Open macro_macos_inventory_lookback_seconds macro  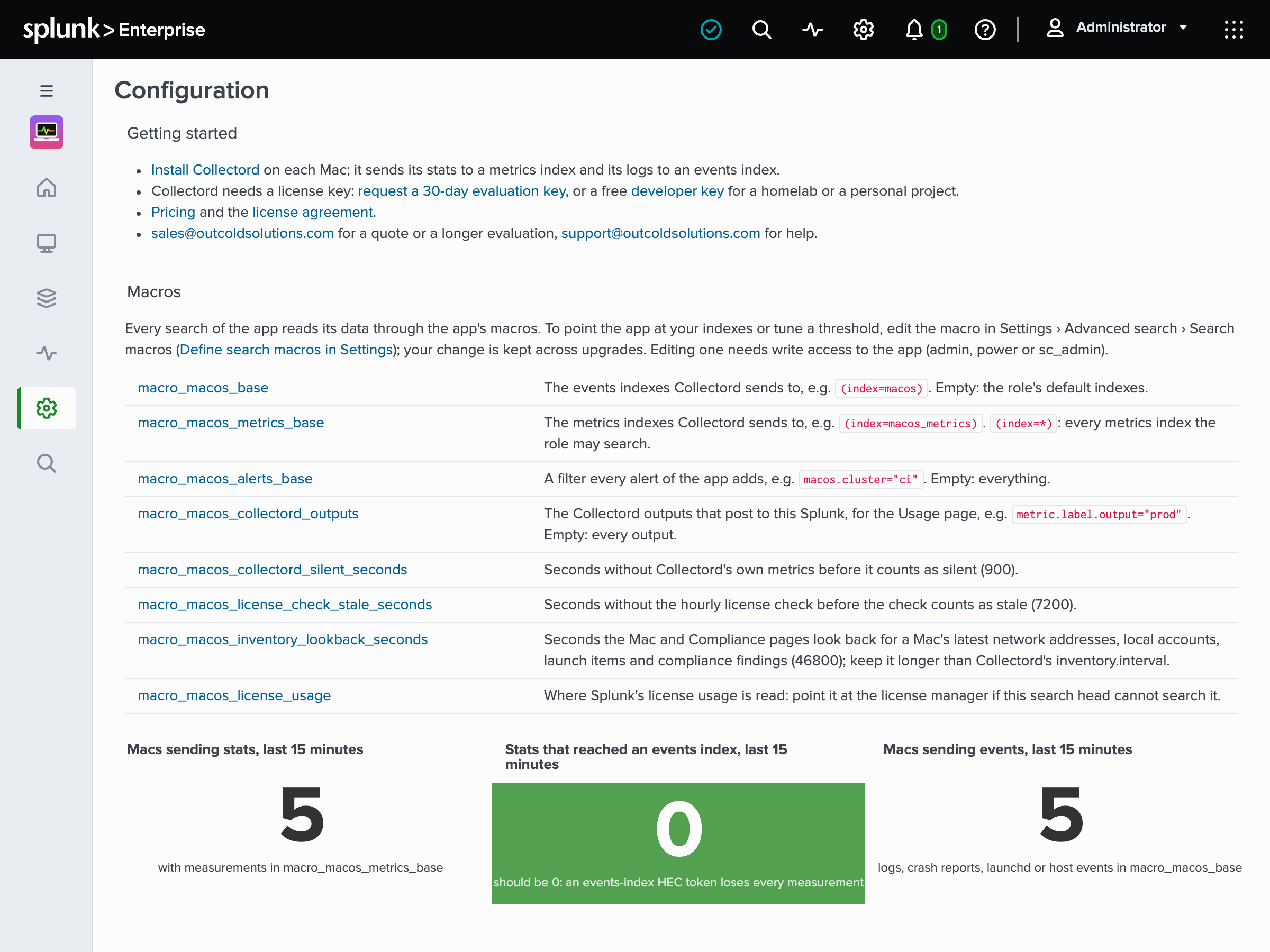tap(283, 640)
